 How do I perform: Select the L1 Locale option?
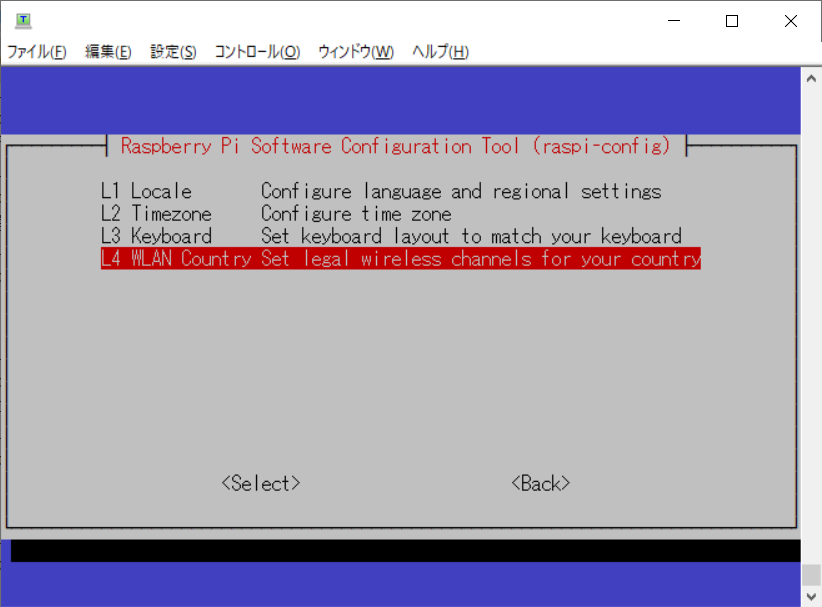[381, 191]
